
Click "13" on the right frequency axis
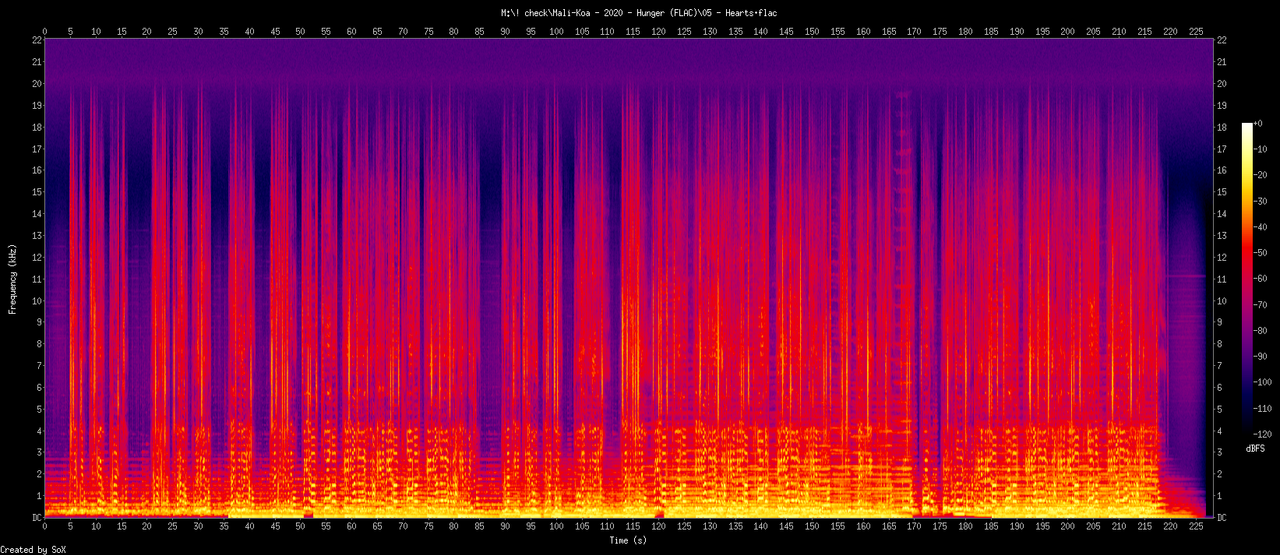click(1223, 235)
